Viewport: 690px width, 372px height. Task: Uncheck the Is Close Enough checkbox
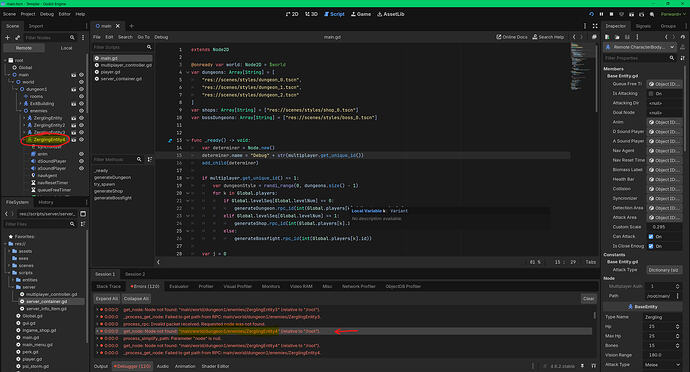click(651, 246)
